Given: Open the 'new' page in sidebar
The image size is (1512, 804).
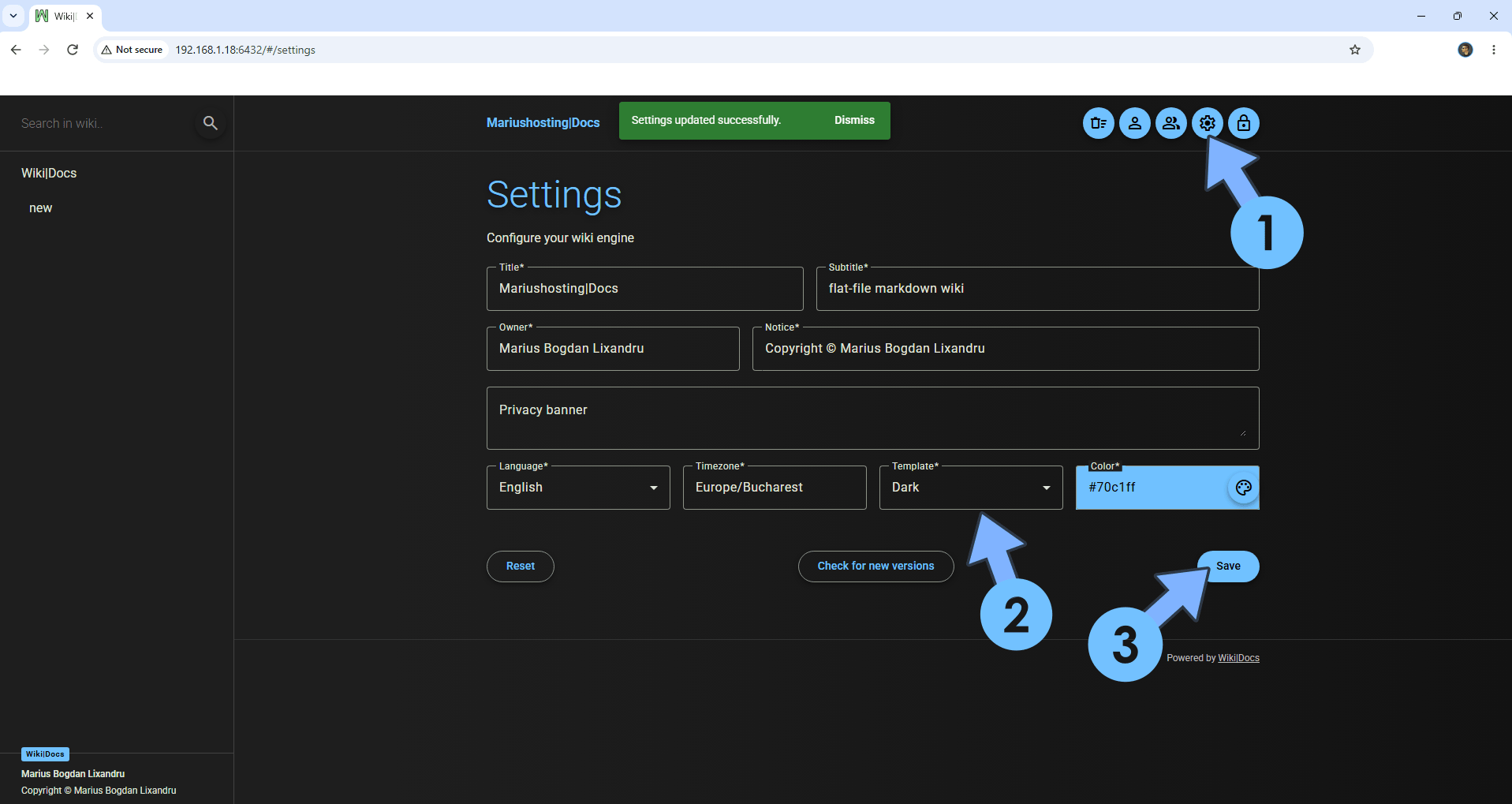Looking at the screenshot, I should [40, 208].
